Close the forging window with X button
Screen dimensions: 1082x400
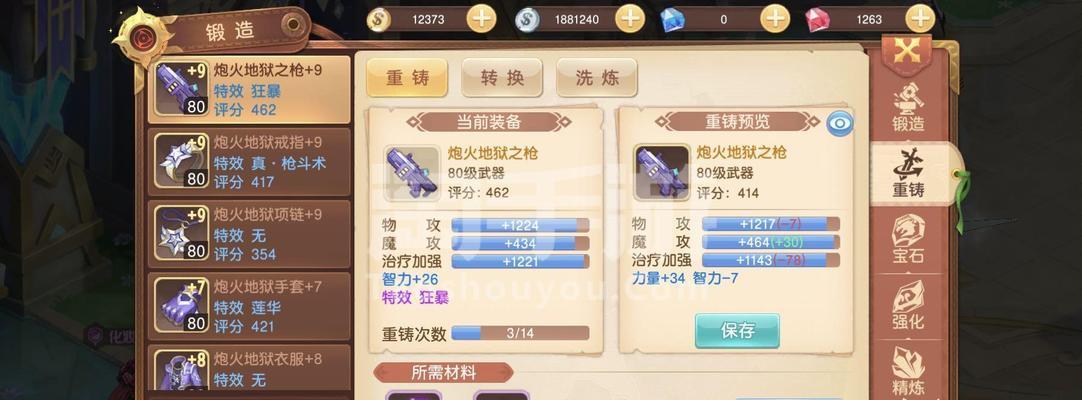[907, 50]
